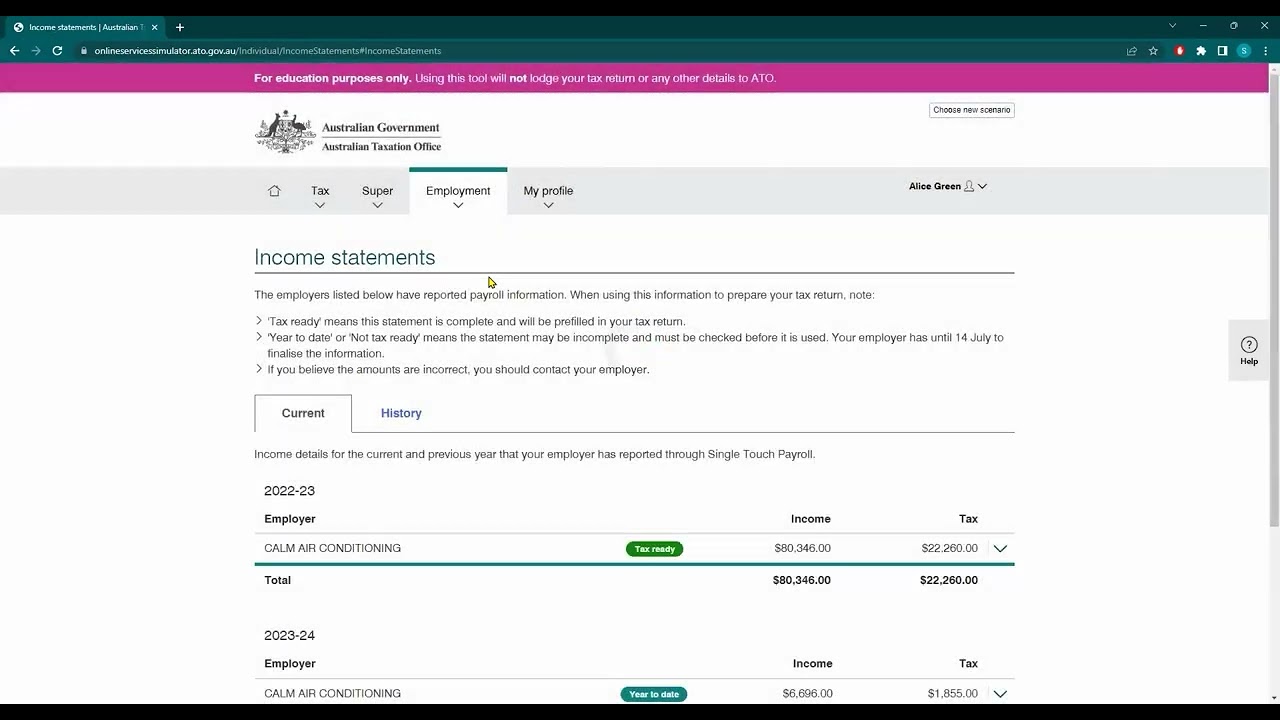1280x720 pixels.
Task: Open the Chrome profile avatar
Action: (1244, 51)
